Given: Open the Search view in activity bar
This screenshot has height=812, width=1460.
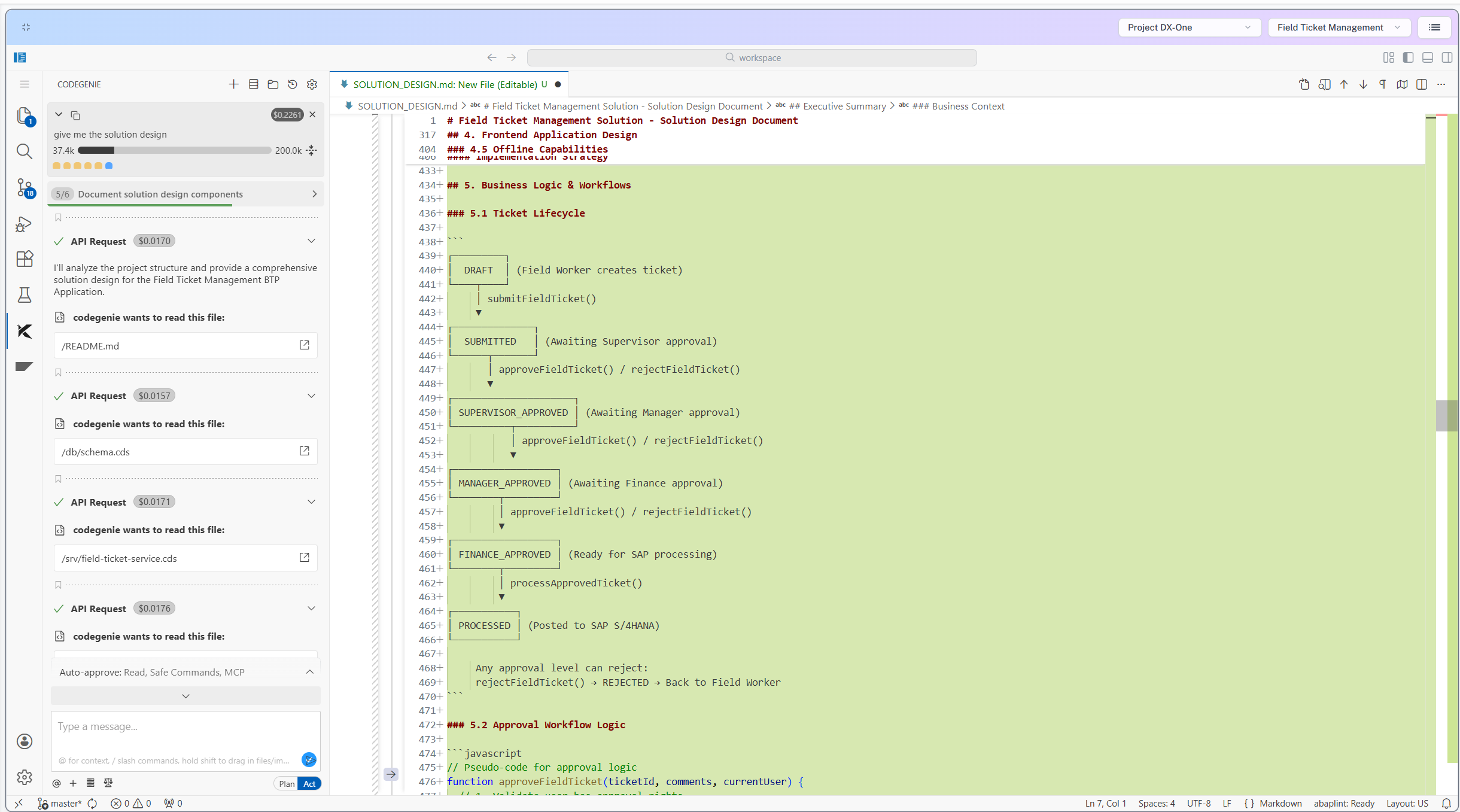Looking at the screenshot, I should click(x=24, y=151).
